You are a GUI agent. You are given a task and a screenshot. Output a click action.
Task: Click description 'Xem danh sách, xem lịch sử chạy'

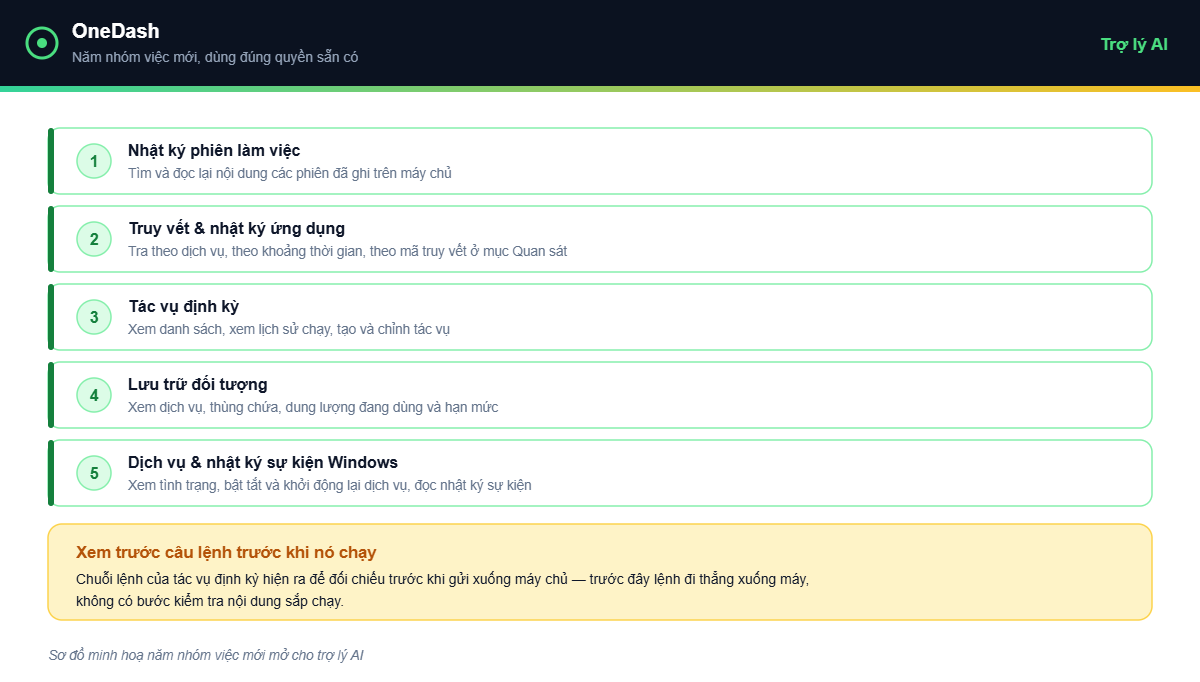(289, 329)
